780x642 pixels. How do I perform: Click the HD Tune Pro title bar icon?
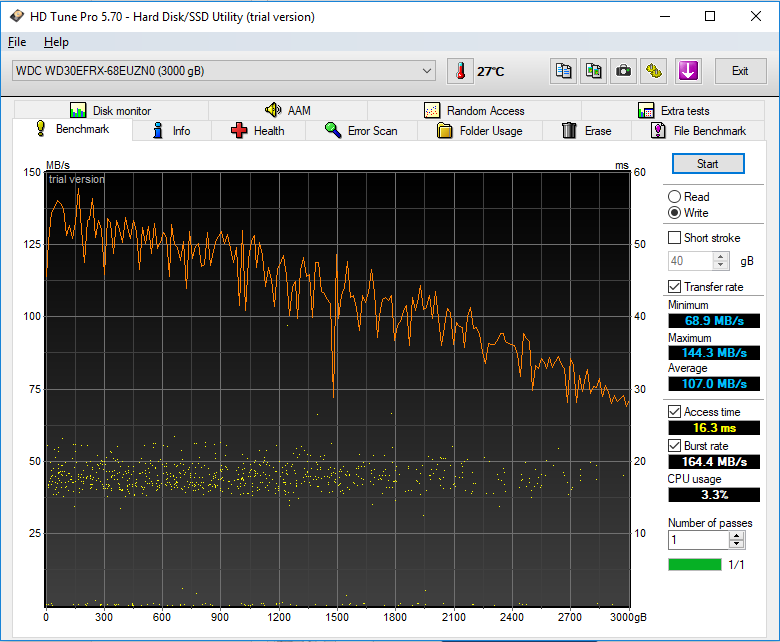click(16, 16)
